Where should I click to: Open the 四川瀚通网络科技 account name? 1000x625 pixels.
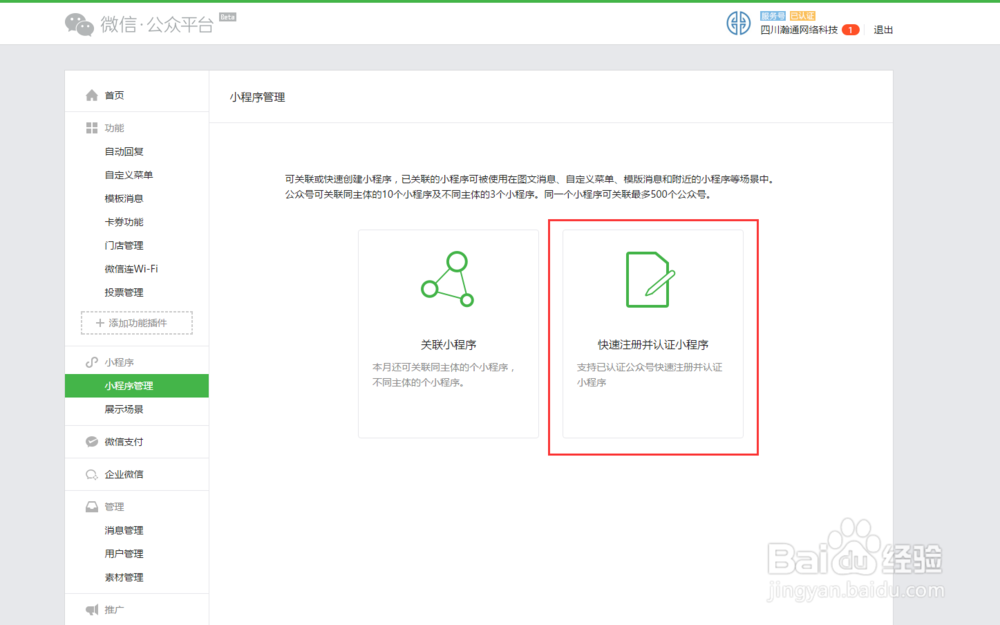click(800, 30)
